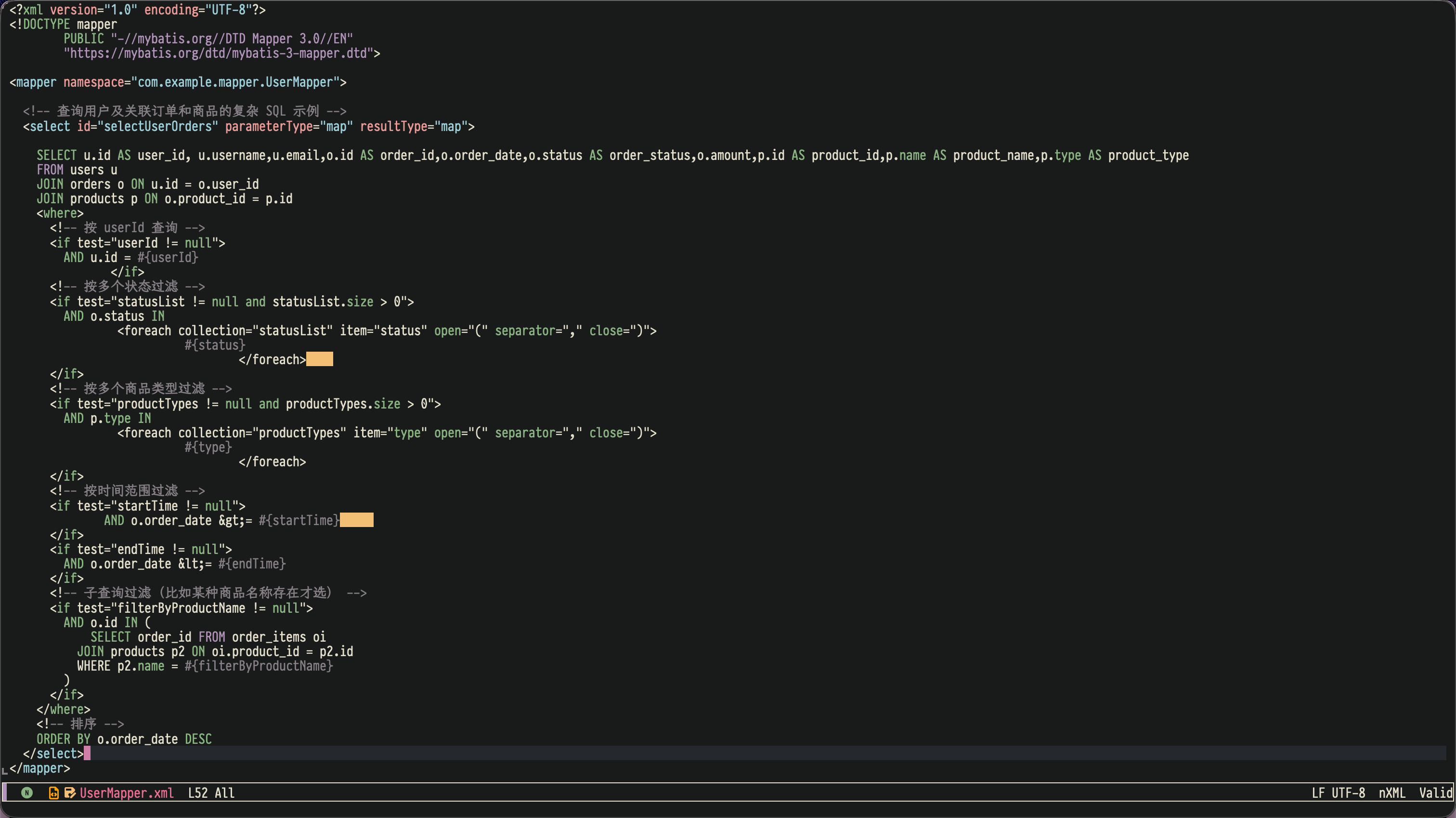Click the opening <where> tag
The height and width of the screenshot is (818, 1456).
[60, 213]
